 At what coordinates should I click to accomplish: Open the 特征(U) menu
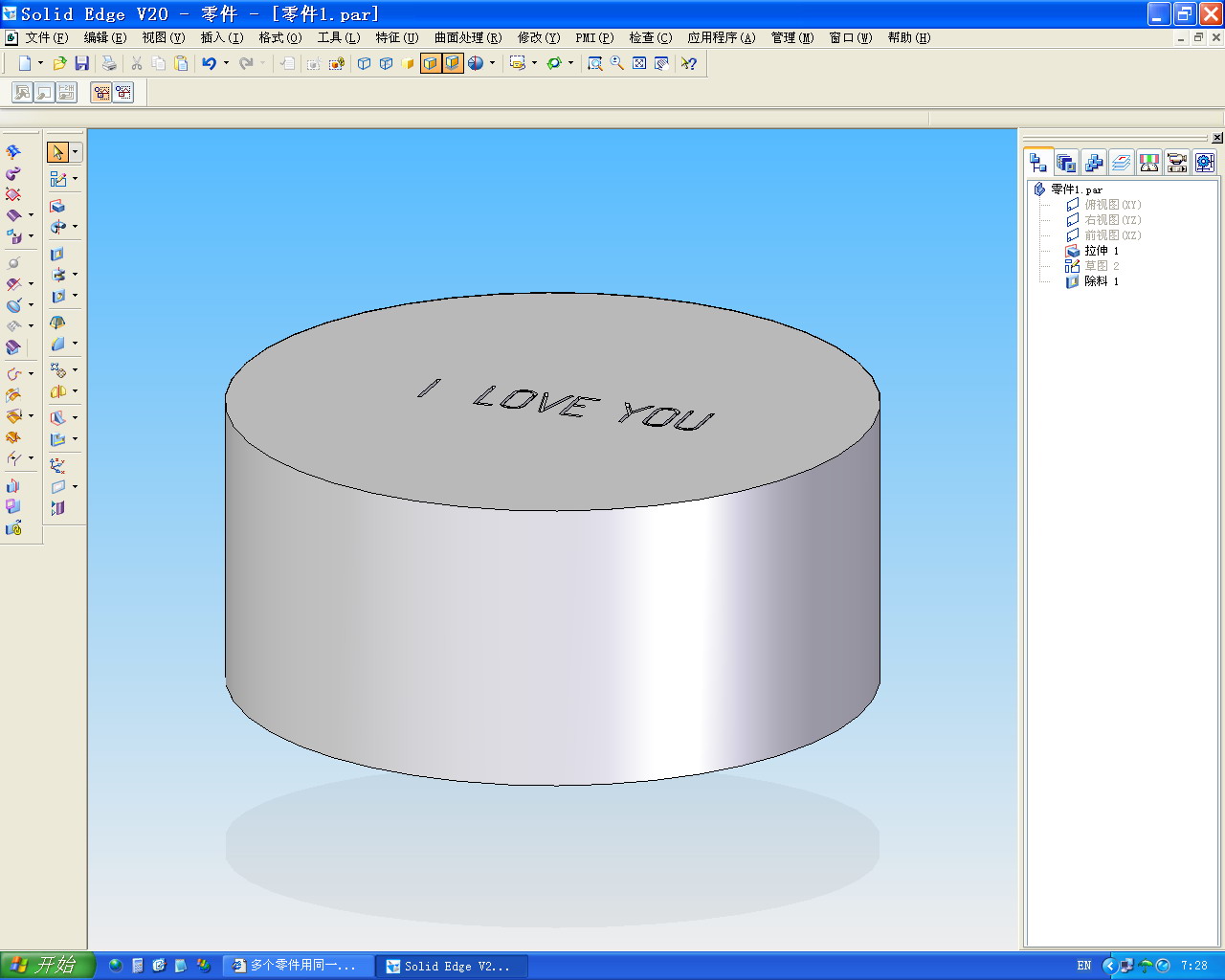(x=396, y=37)
